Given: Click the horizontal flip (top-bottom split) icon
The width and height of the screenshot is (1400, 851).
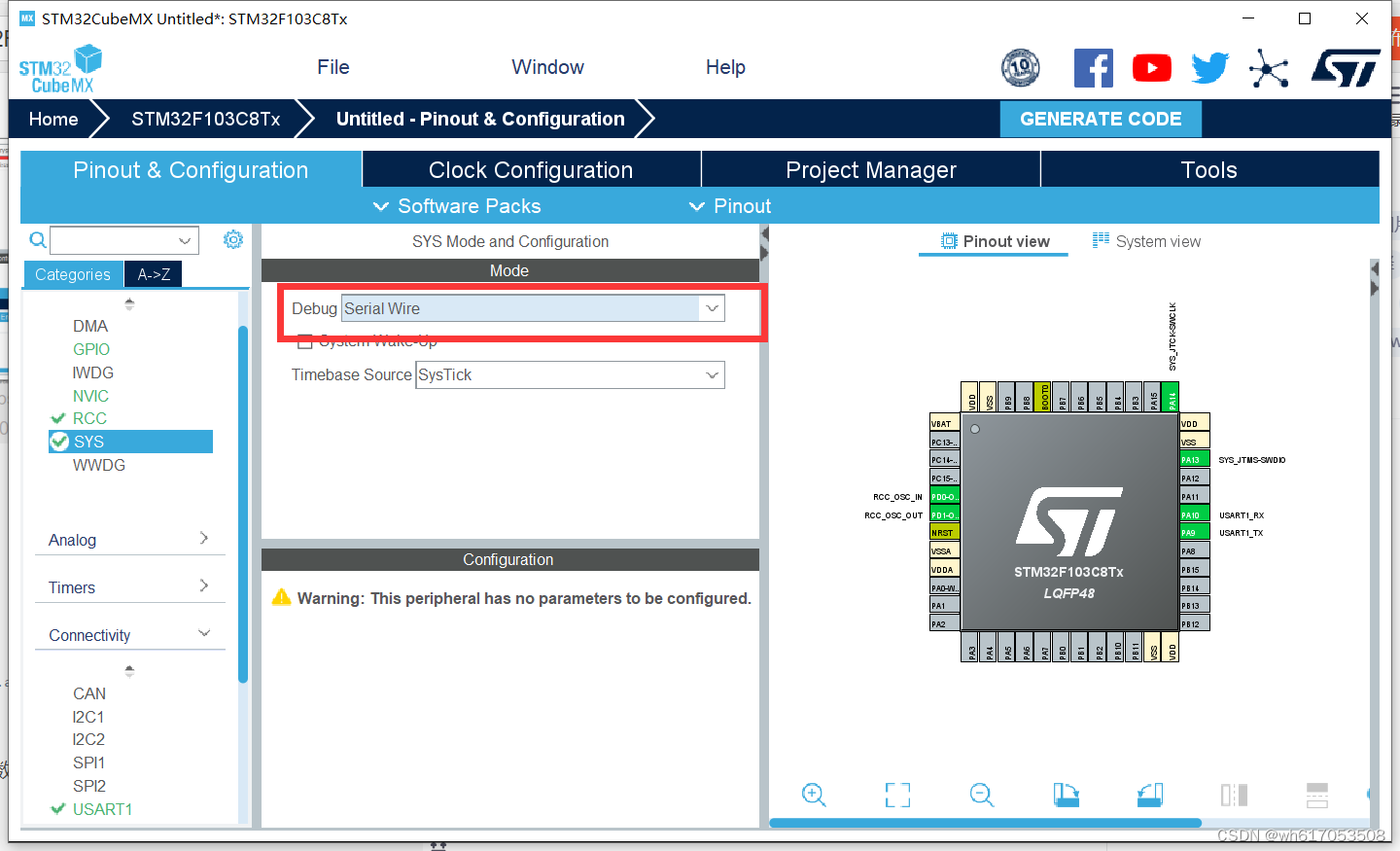Looking at the screenshot, I should coord(1317,795).
